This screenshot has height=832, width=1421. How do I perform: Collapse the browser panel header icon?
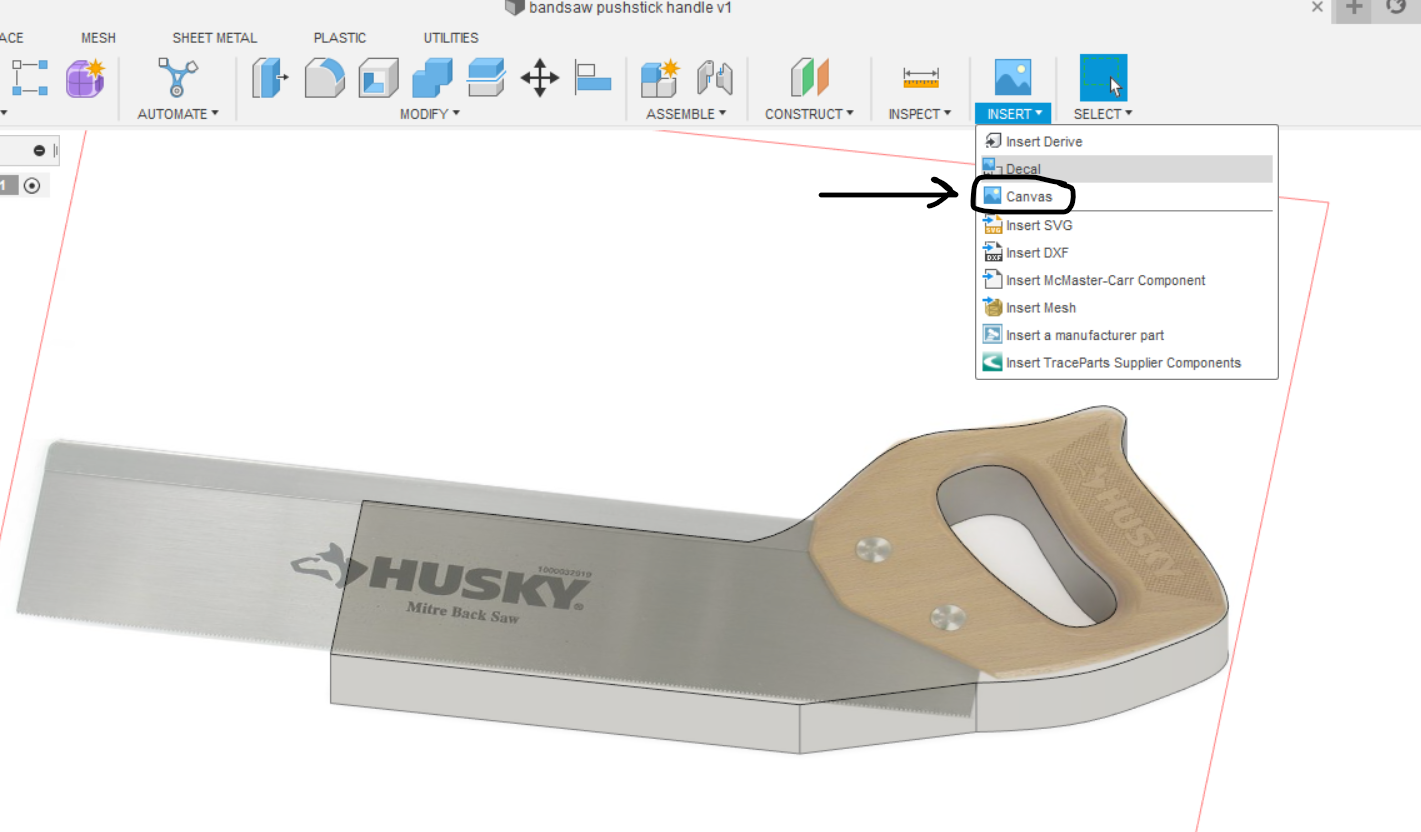coord(39,150)
